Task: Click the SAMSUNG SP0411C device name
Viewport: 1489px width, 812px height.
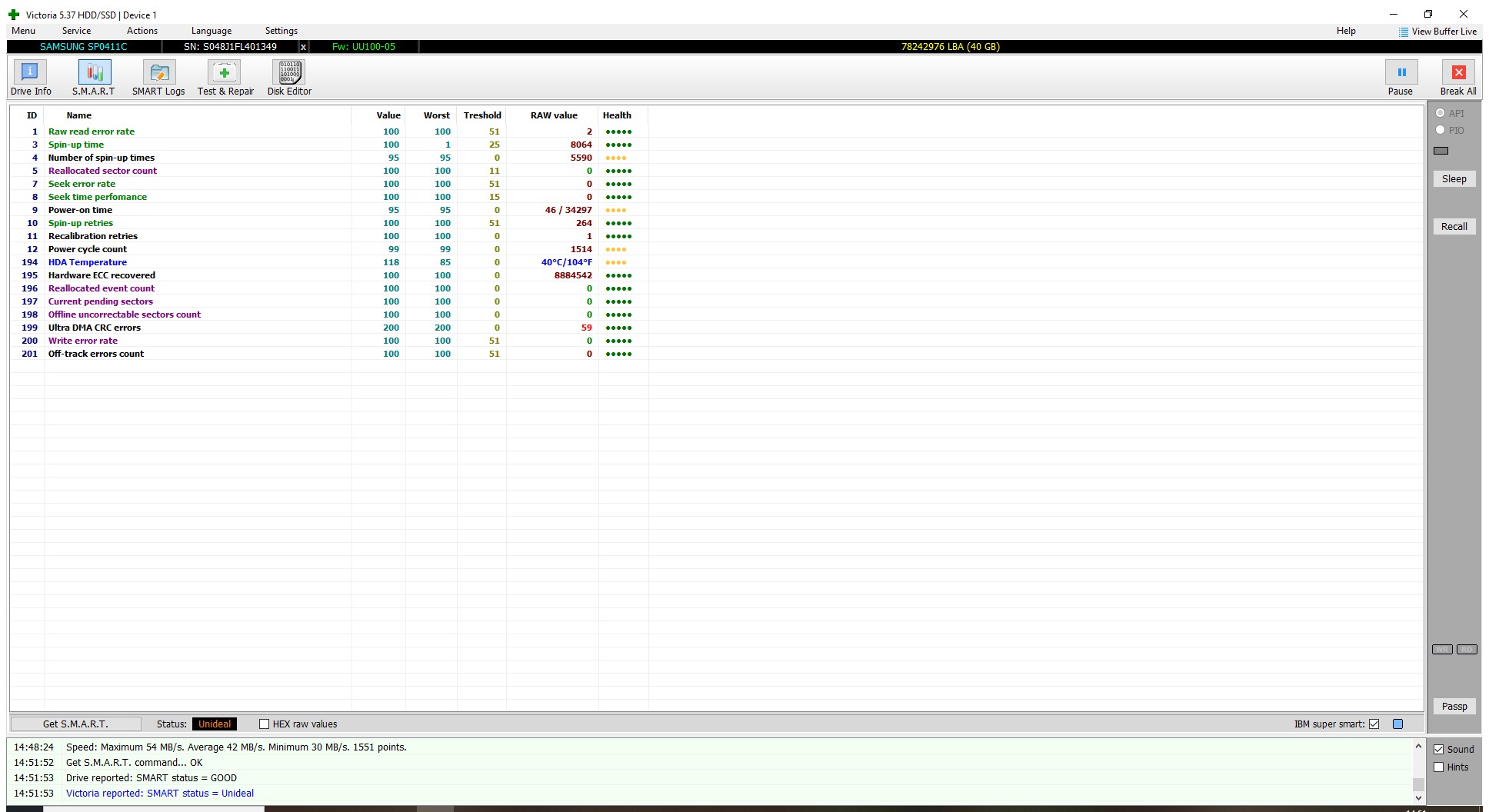Action: pyautogui.click(x=84, y=47)
